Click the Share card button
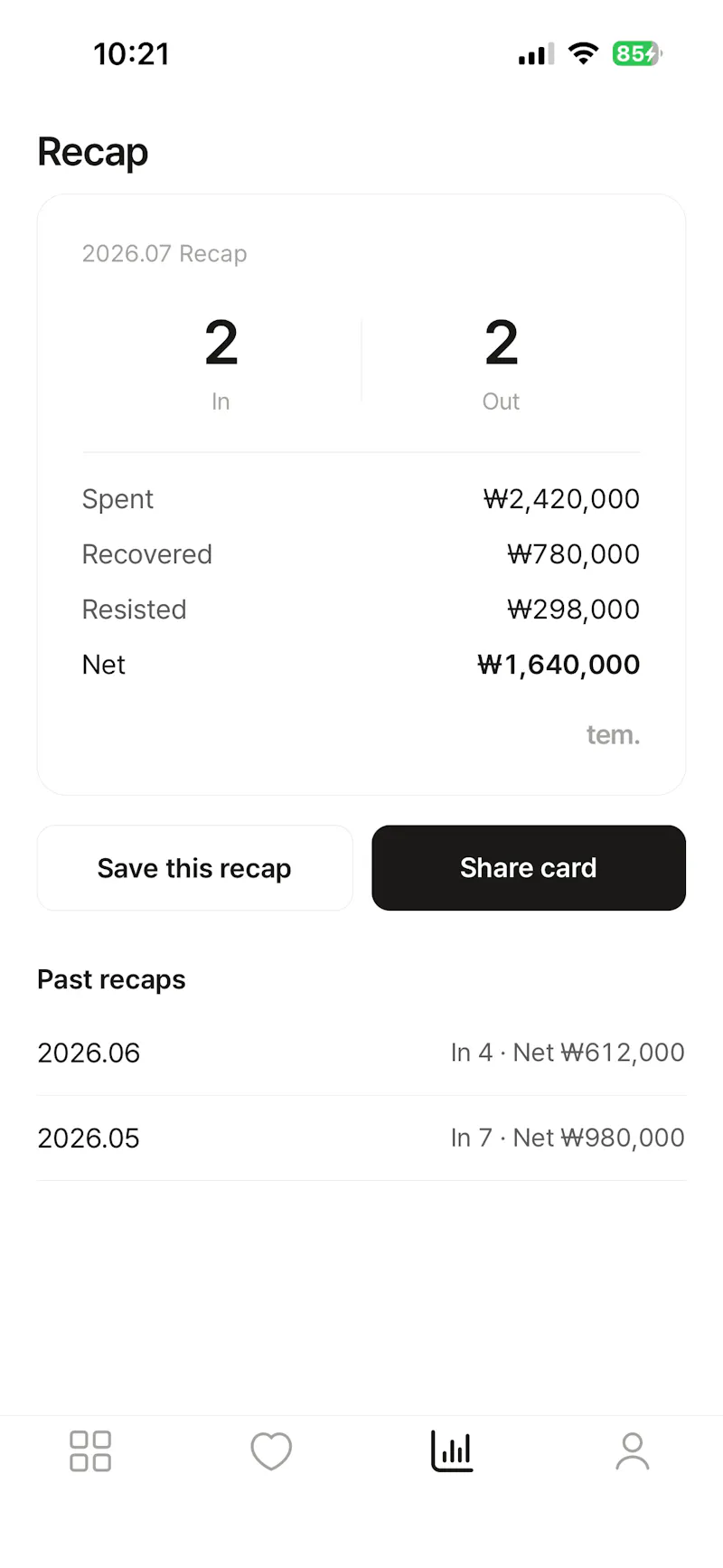This screenshot has height=1568, width=723. 529,867
